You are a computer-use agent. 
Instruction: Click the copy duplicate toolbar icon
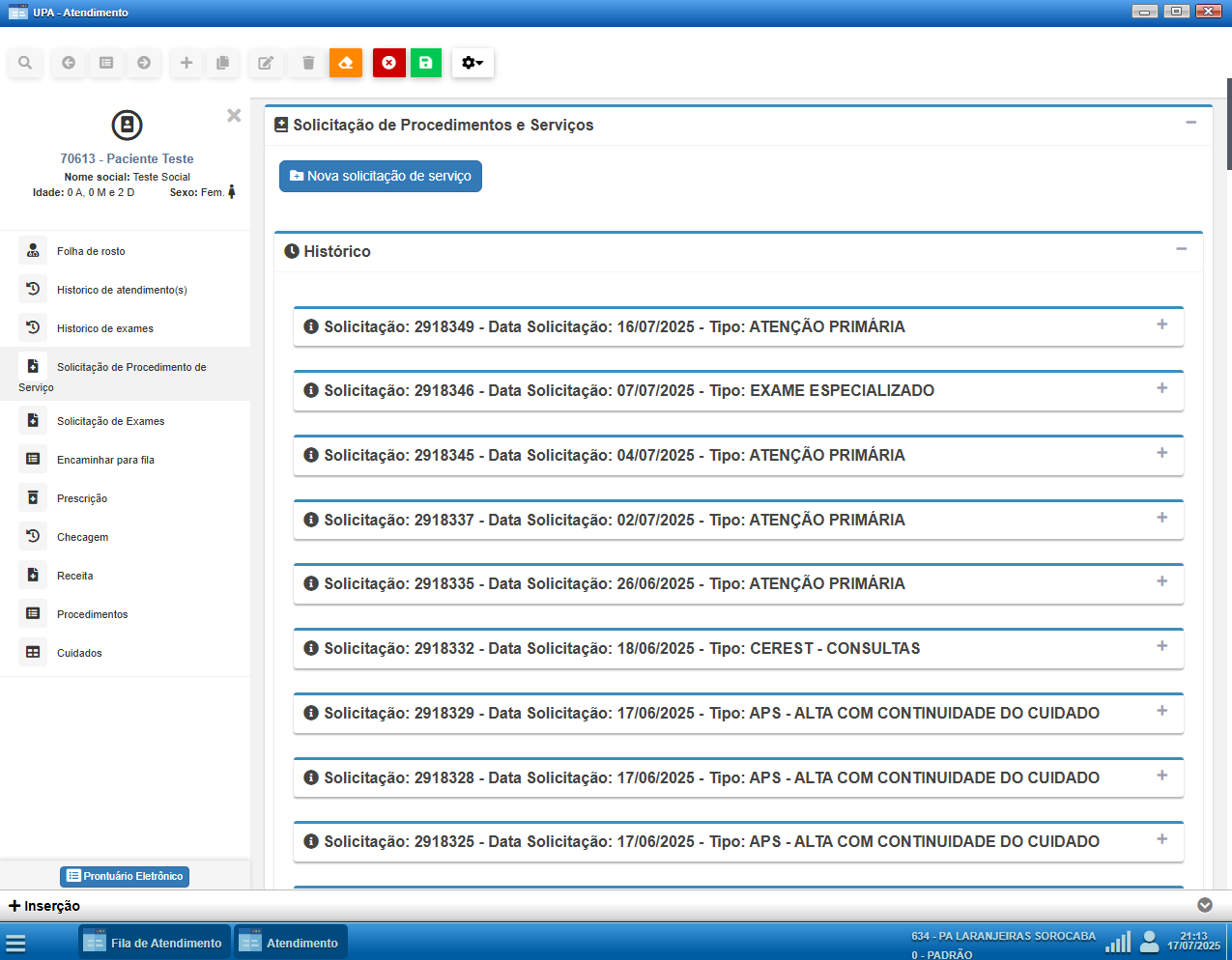[222, 63]
